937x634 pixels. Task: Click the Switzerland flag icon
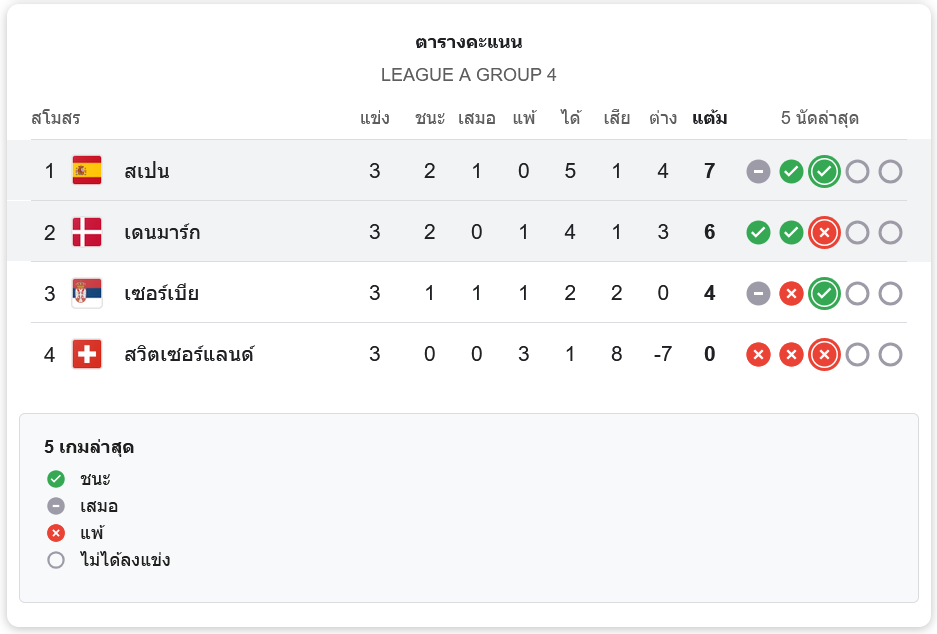[x=87, y=354]
